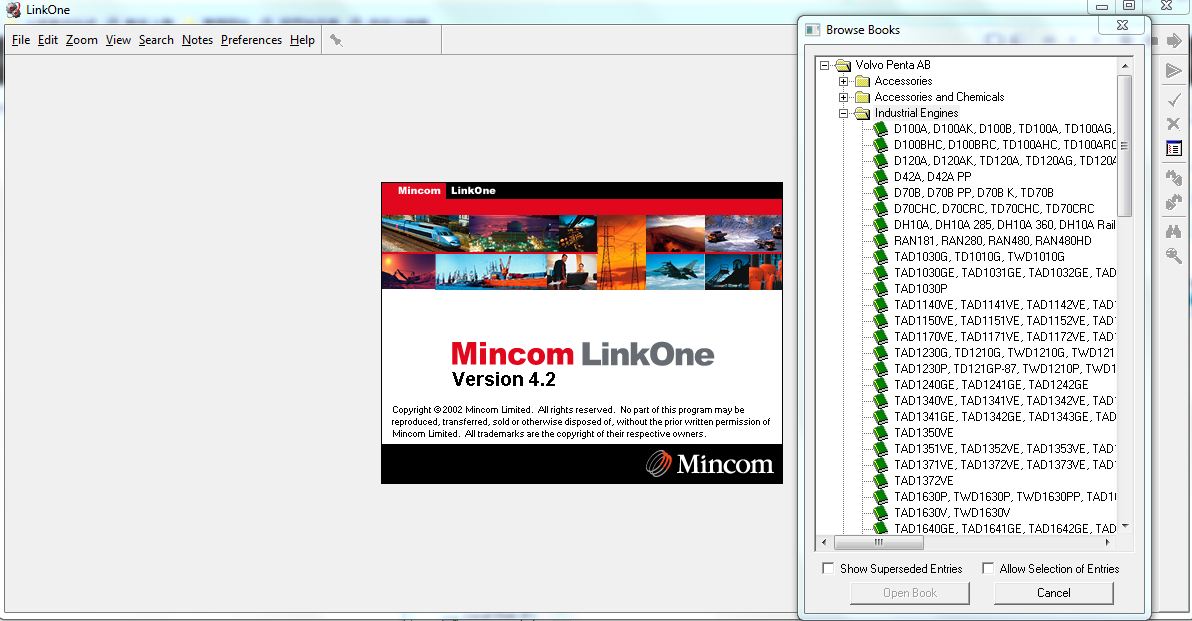This screenshot has width=1192, height=621.
Task: Click the LinkOne application icon in the title bar
Action: (13, 10)
